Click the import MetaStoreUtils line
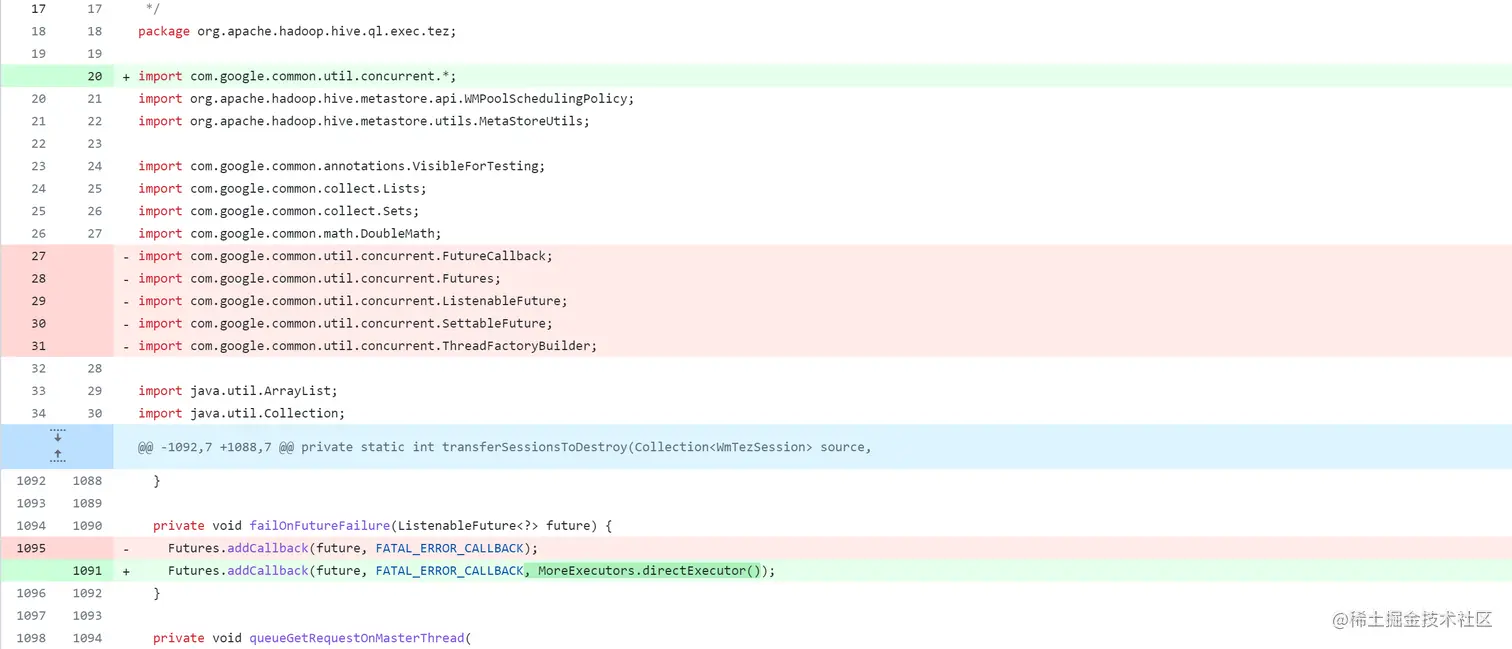Screen dimensions: 1512x649 click(364, 121)
